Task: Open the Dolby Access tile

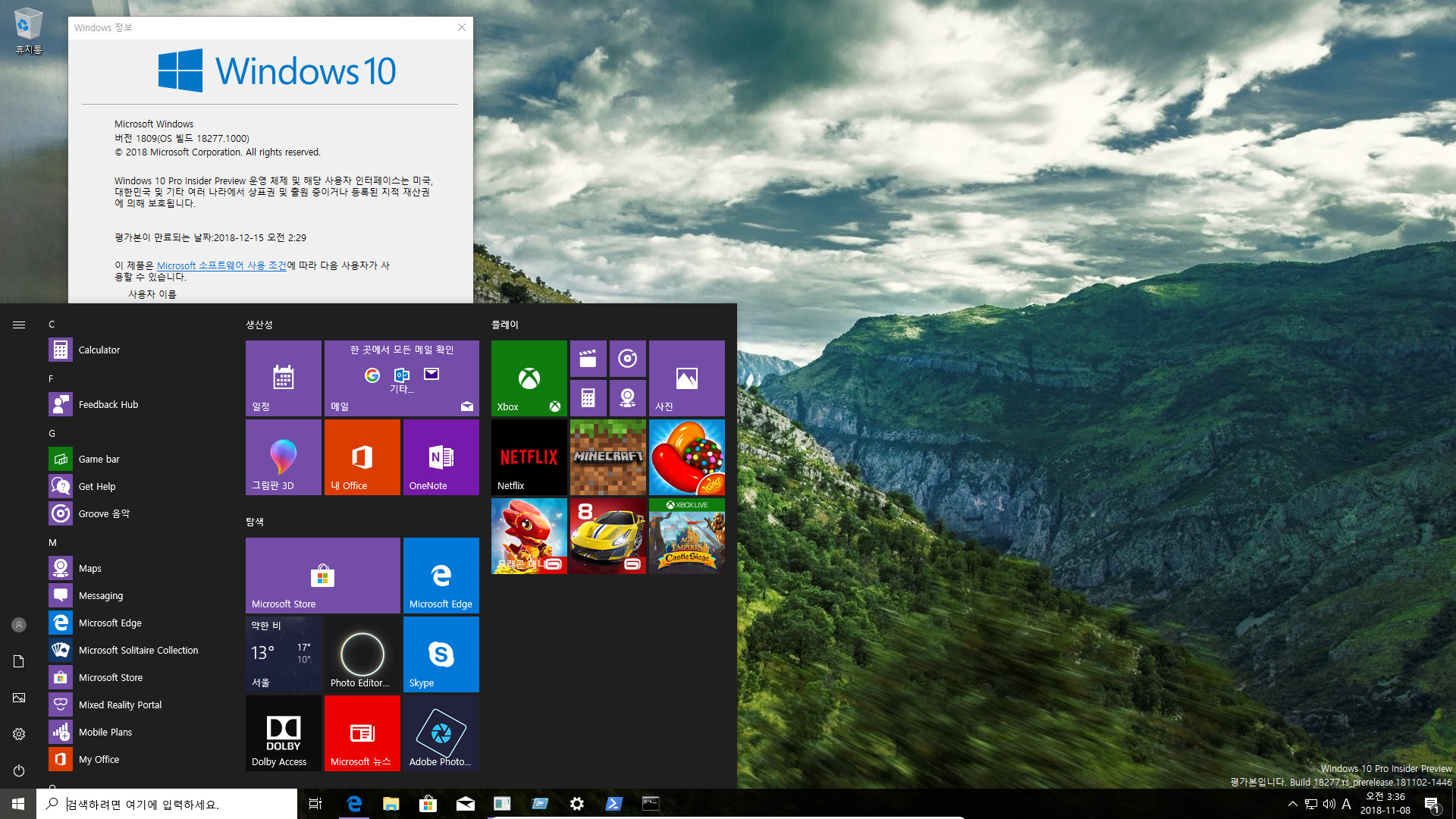Action: [284, 733]
